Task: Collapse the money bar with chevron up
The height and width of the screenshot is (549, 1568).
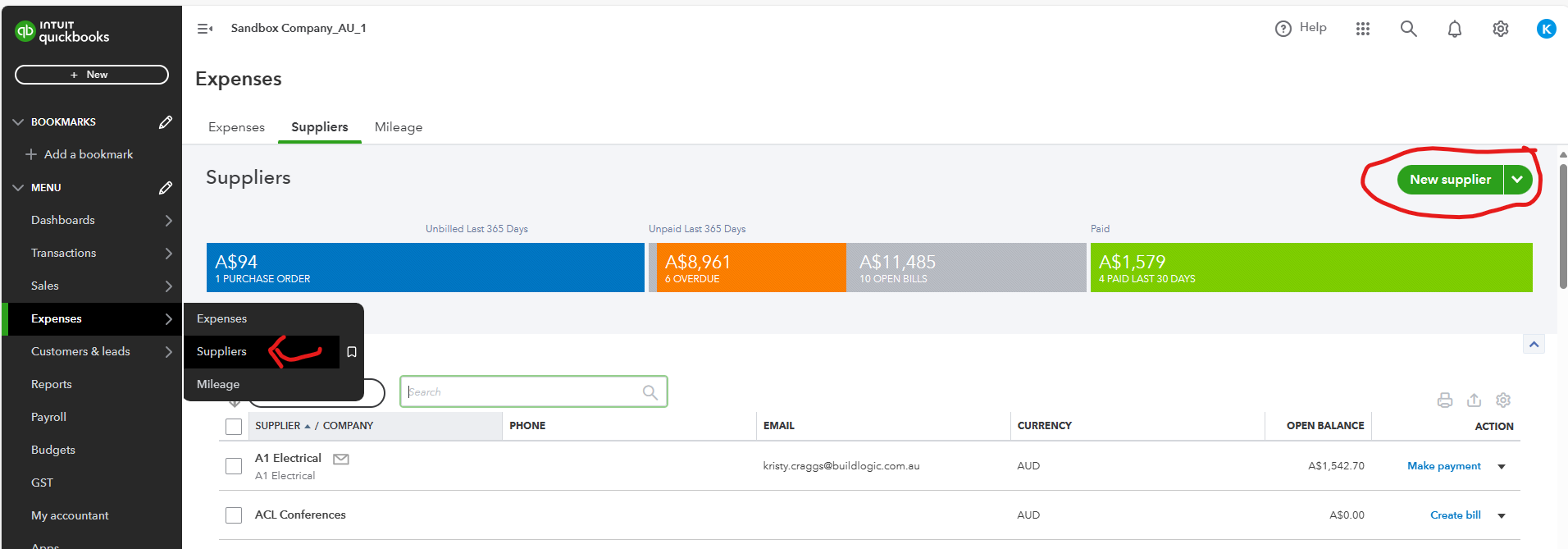Action: click(x=1534, y=345)
